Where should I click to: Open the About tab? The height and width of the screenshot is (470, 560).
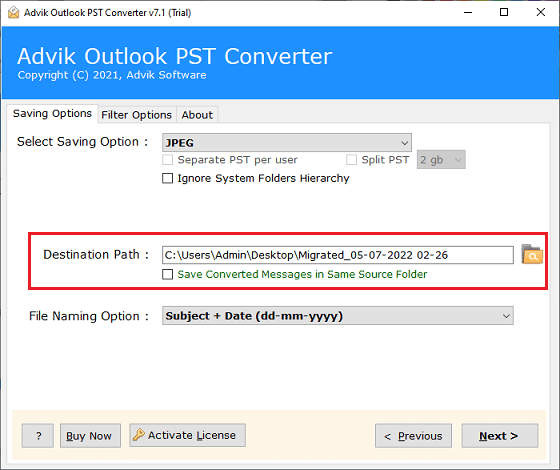pyautogui.click(x=197, y=115)
